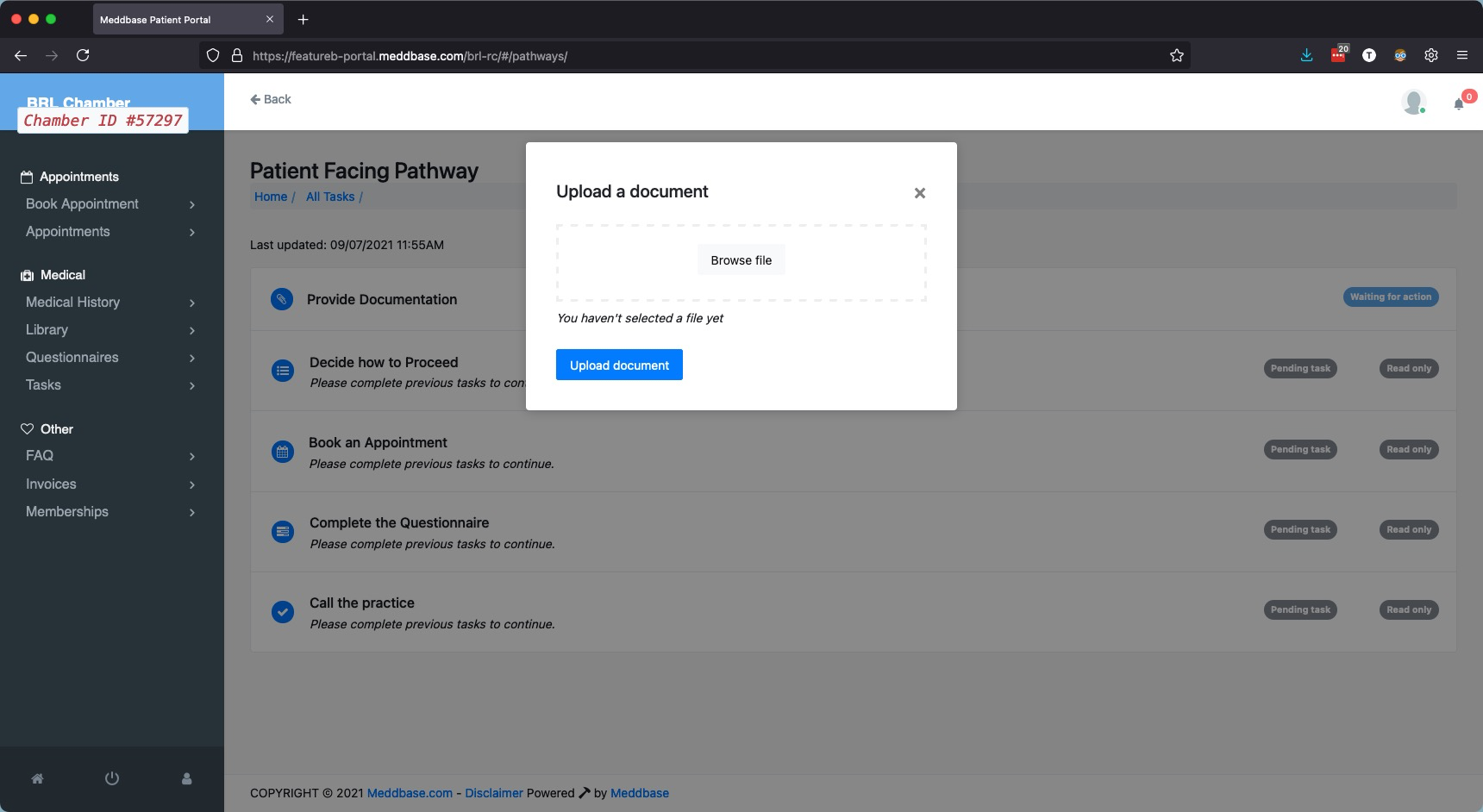The width and height of the screenshot is (1483, 812).
Task: Expand Medical History sidebar entry
Action: click(110, 303)
